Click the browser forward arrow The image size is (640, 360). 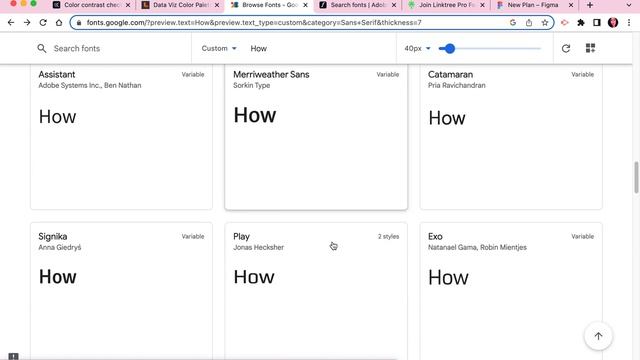click(27, 22)
